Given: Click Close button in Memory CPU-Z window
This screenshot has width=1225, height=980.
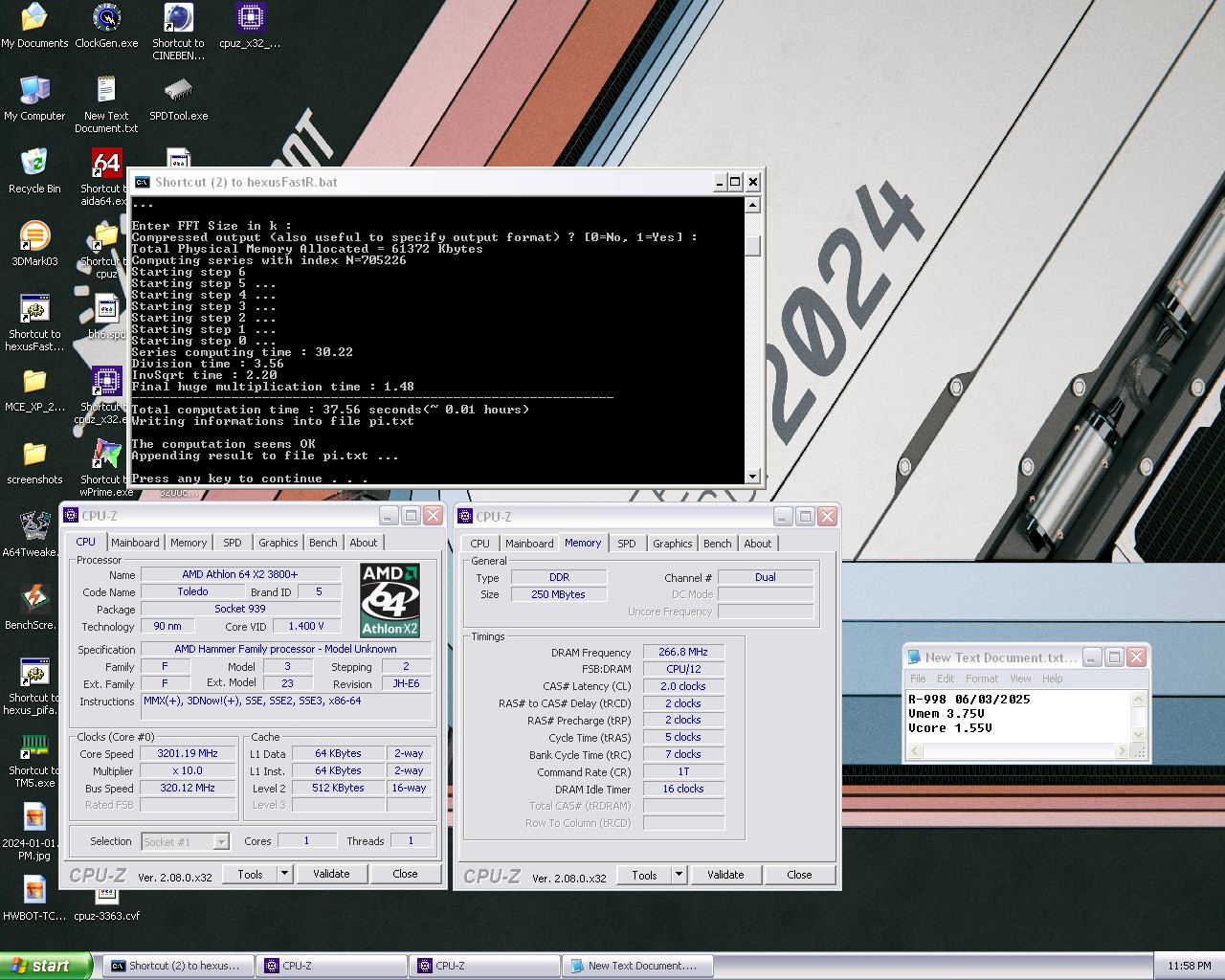Looking at the screenshot, I should pos(799,875).
